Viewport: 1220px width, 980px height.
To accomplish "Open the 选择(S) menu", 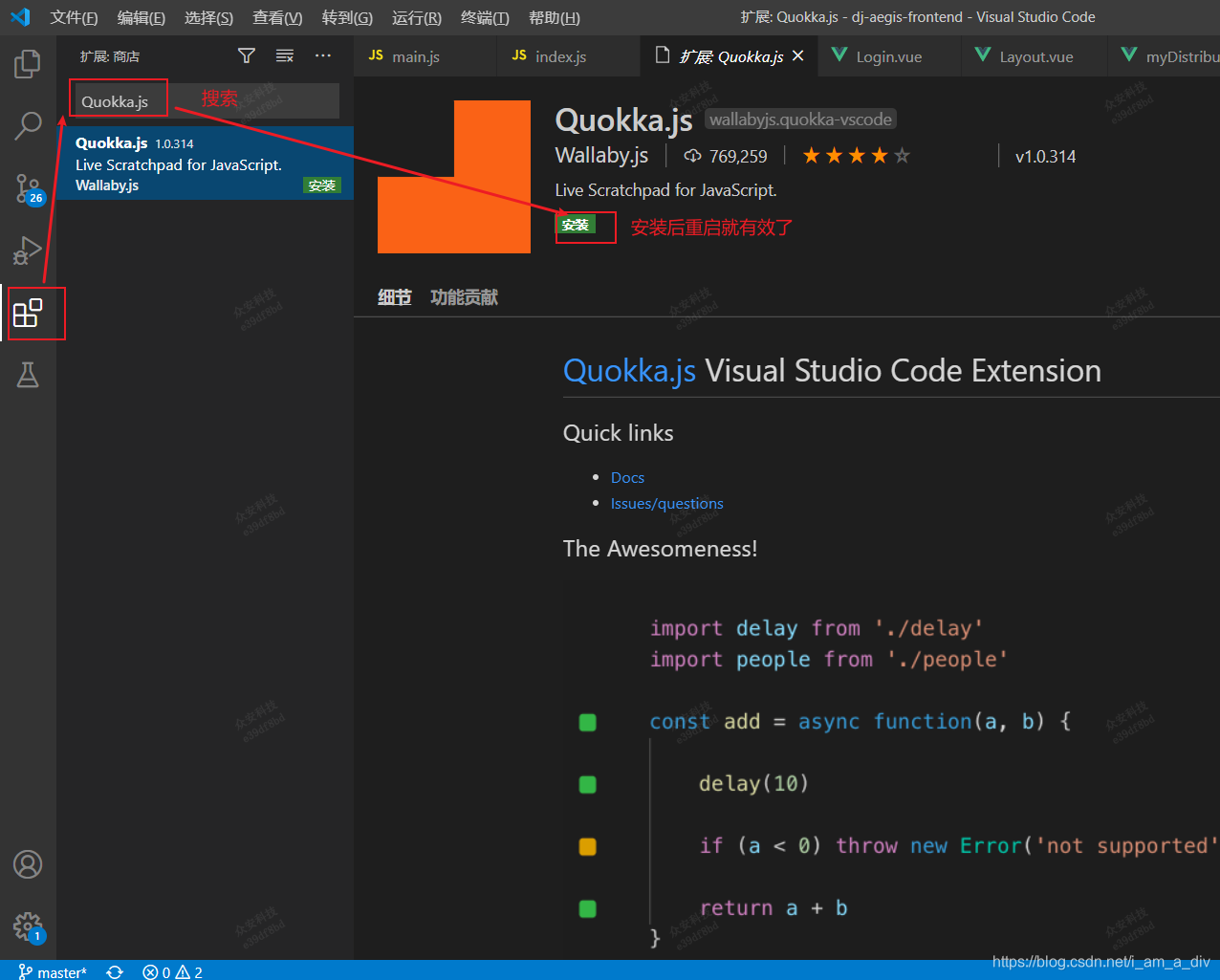I will [x=208, y=17].
